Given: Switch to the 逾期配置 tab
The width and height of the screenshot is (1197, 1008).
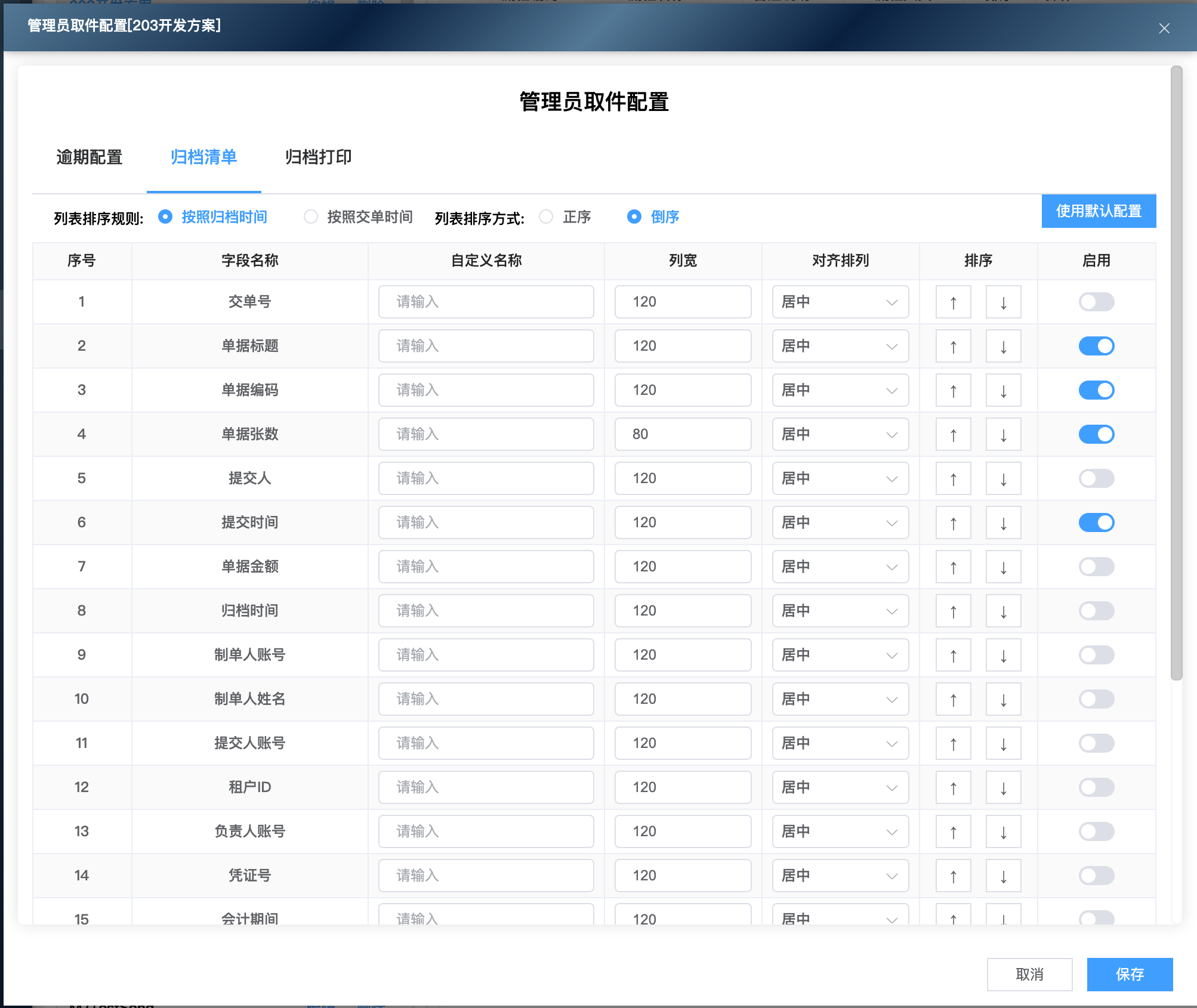Looking at the screenshot, I should pos(90,157).
